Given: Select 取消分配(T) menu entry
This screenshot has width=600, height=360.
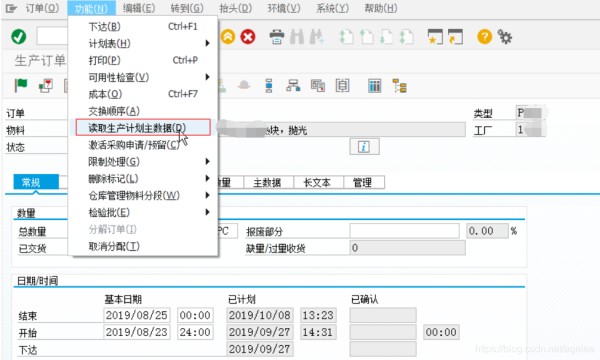Looking at the screenshot, I should [x=143, y=246].
